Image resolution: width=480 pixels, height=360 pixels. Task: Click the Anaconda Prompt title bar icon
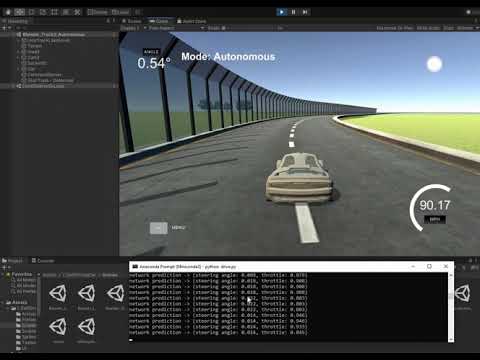click(135, 266)
